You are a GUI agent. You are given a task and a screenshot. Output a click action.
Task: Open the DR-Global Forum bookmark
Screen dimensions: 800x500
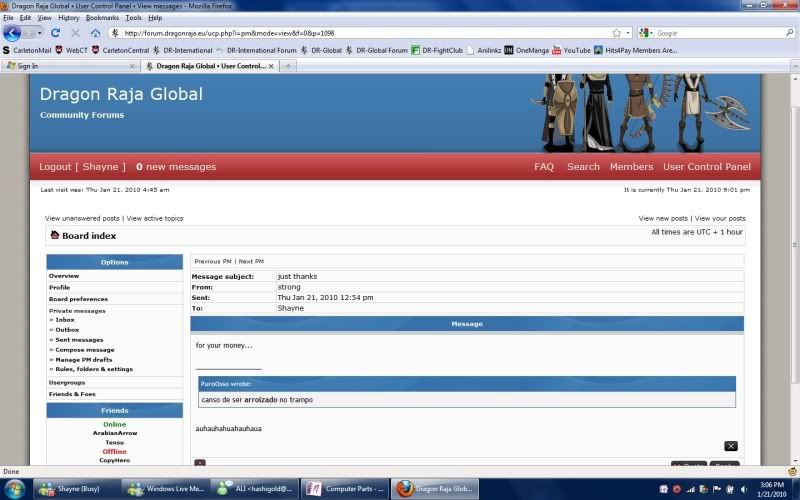point(377,50)
